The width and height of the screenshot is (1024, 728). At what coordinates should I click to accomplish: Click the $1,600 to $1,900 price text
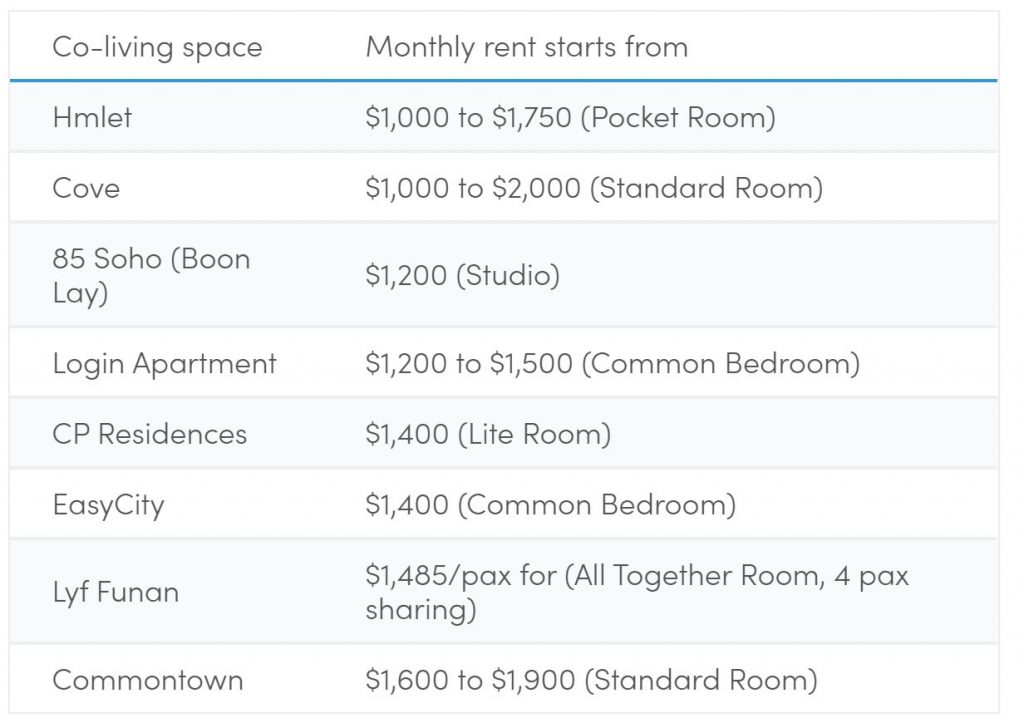click(x=469, y=681)
